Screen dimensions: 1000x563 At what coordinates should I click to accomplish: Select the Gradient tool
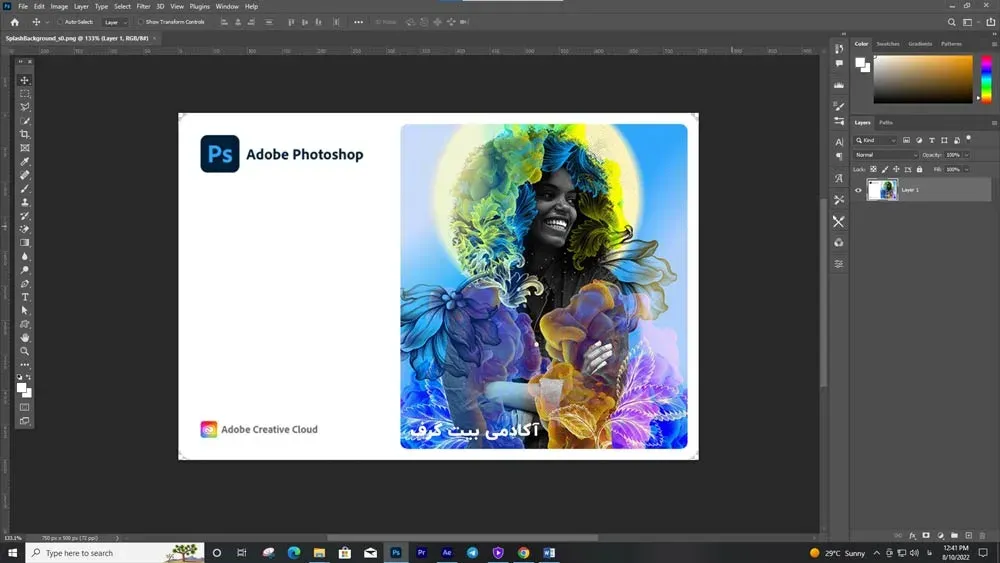24,243
